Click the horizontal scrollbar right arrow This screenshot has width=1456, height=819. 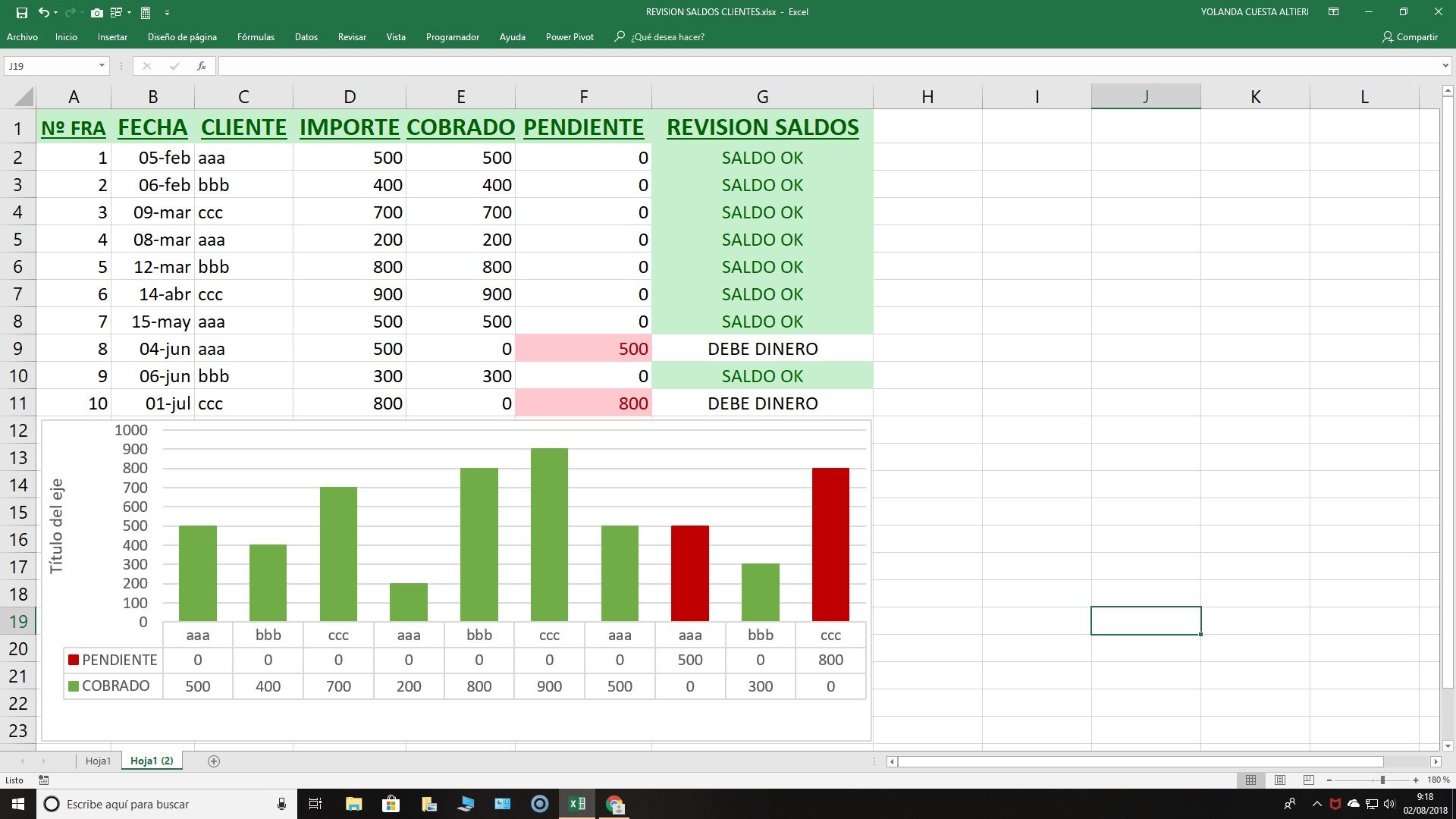[1436, 761]
